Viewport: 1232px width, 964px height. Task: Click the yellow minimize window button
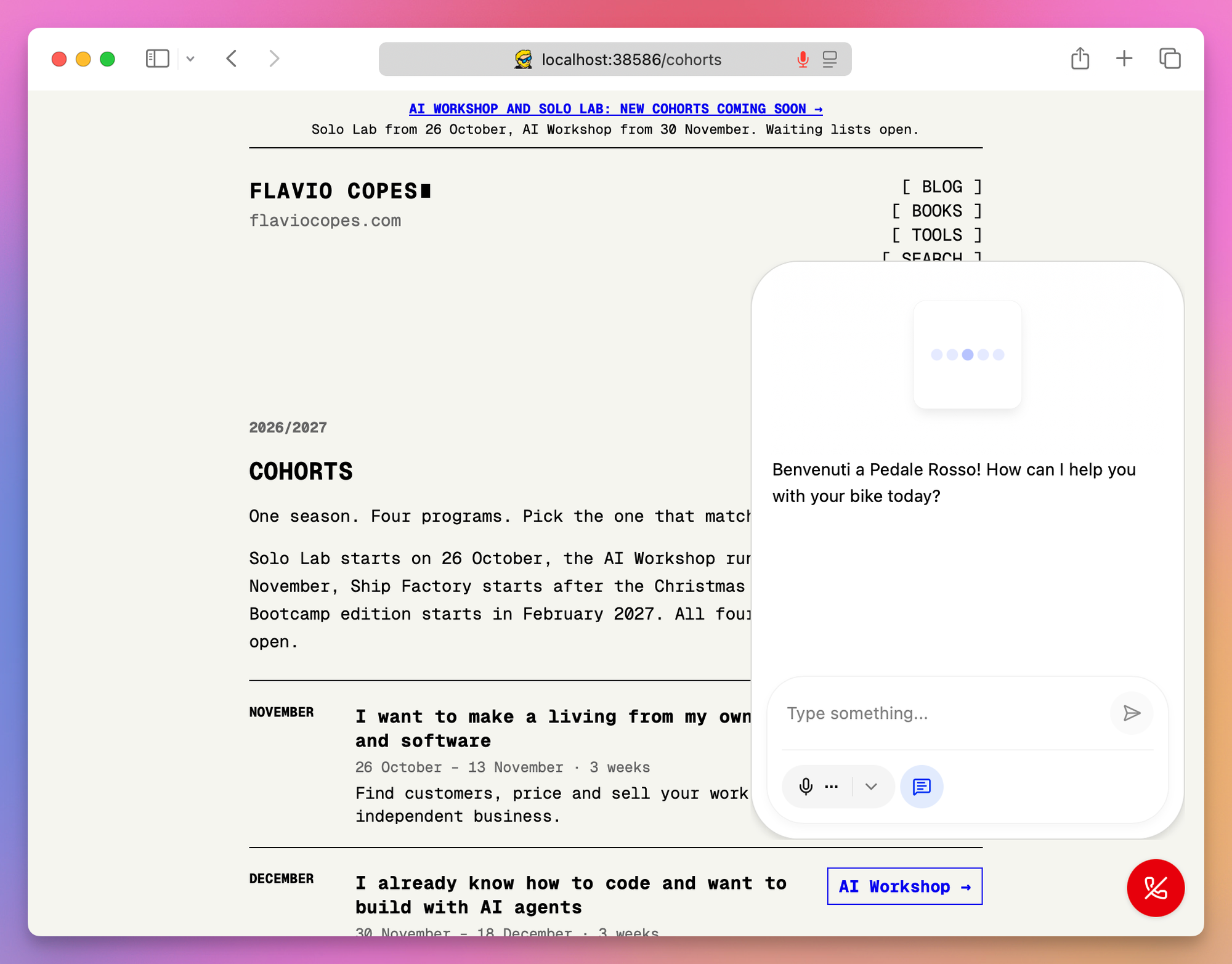click(83, 59)
